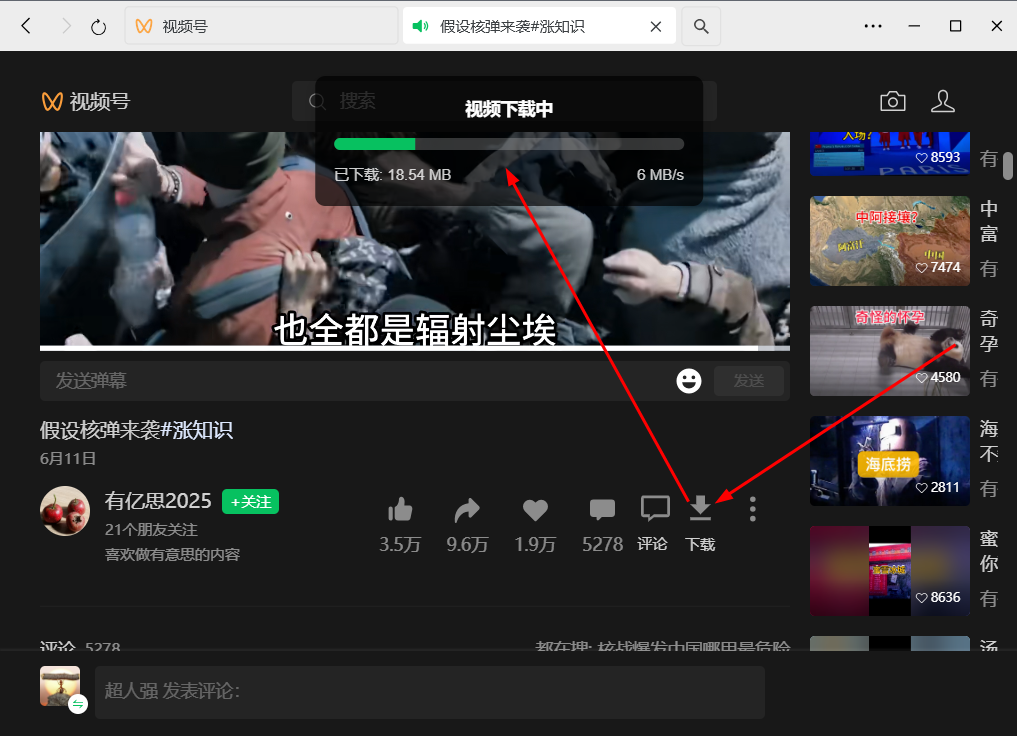Click the download icon below the video
The image size is (1017, 736).
(x=700, y=510)
